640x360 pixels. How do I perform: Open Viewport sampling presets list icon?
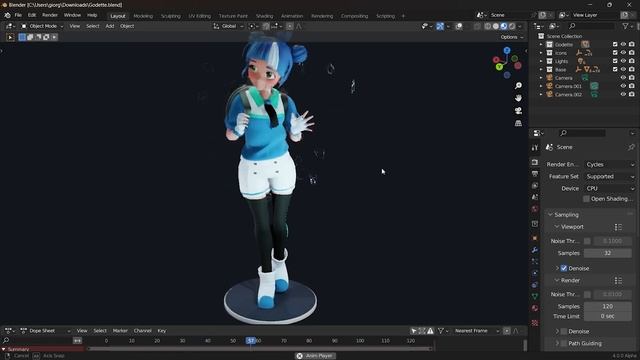click(x=618, y=227)
